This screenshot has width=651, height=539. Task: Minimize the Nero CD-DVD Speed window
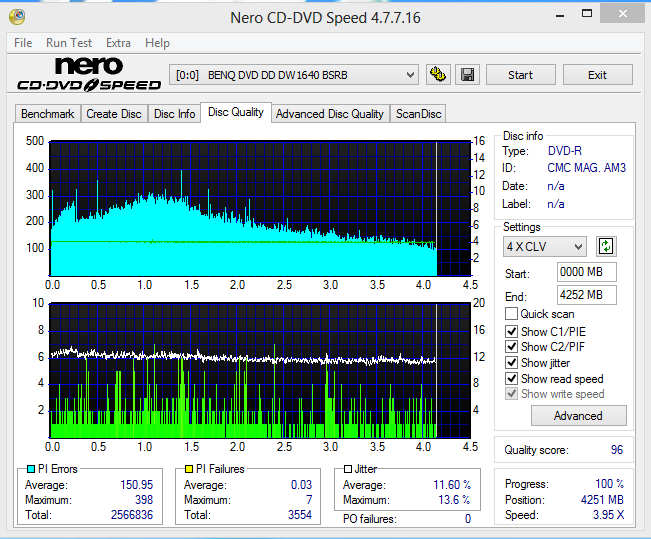click(560, 15)
